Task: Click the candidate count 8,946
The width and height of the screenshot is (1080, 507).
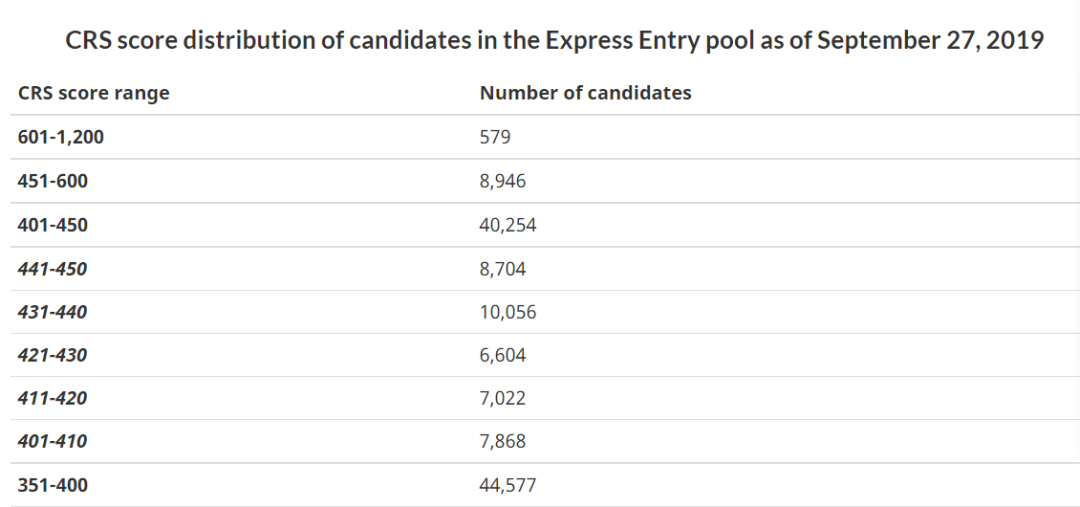Action: [x=503, y=181]
